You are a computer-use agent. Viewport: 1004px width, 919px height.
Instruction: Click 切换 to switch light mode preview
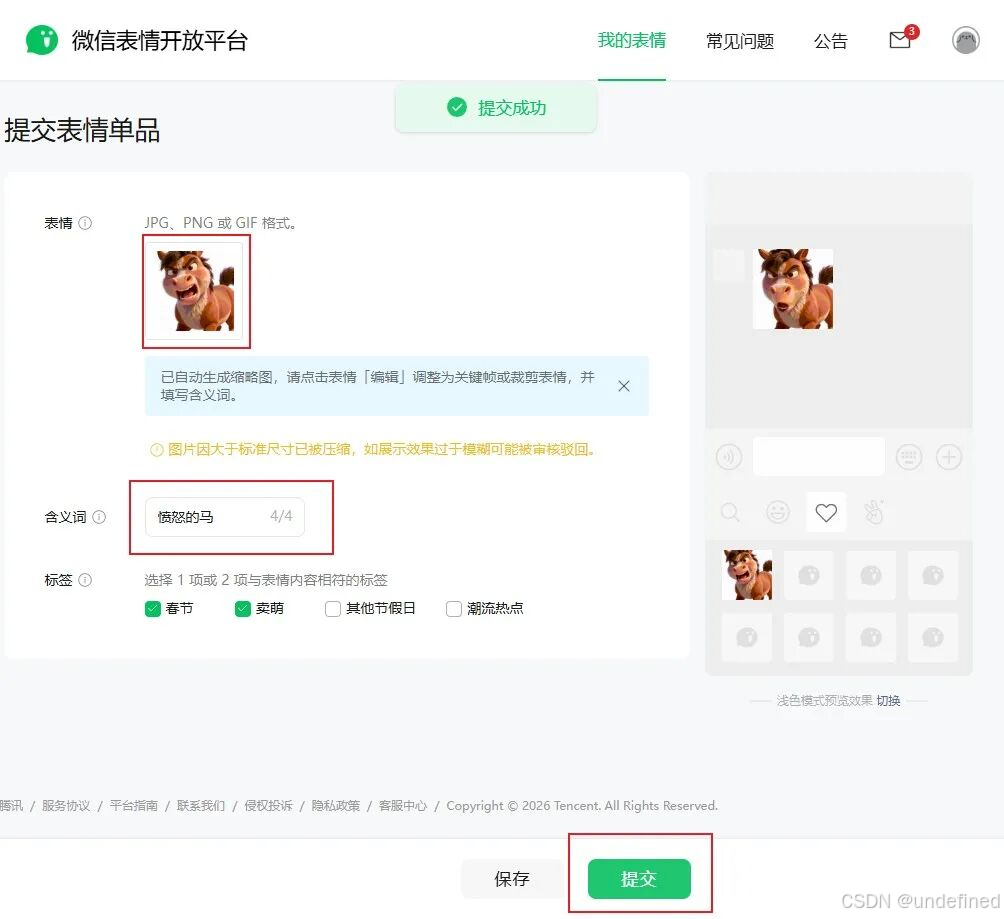click(888, 700)
